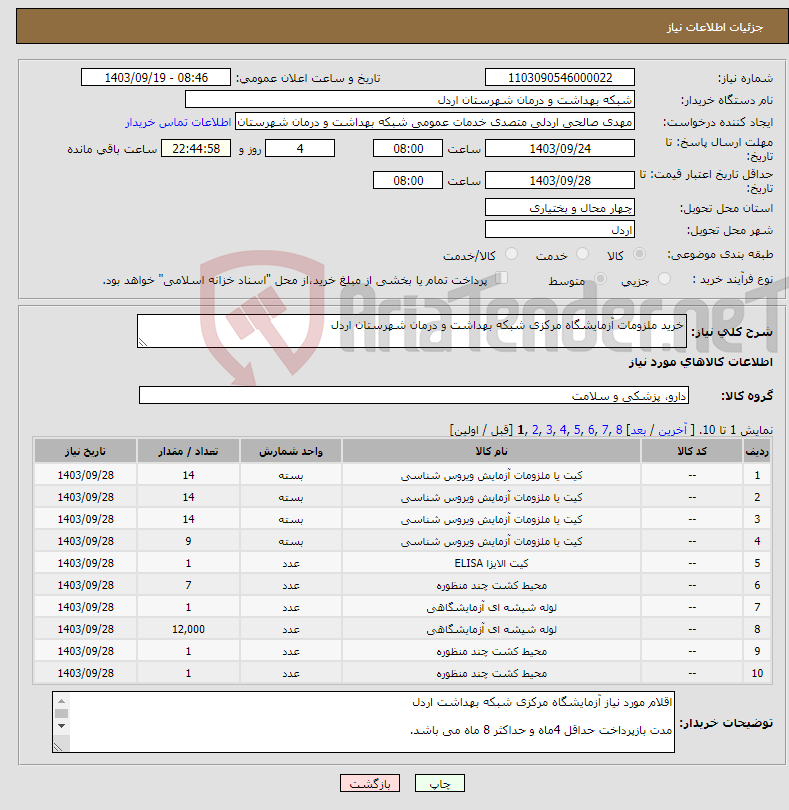The height and width of the screenshot is (810, 789).
Task: Click resize grip of buyer notes box
Action: tap(58, 747)
